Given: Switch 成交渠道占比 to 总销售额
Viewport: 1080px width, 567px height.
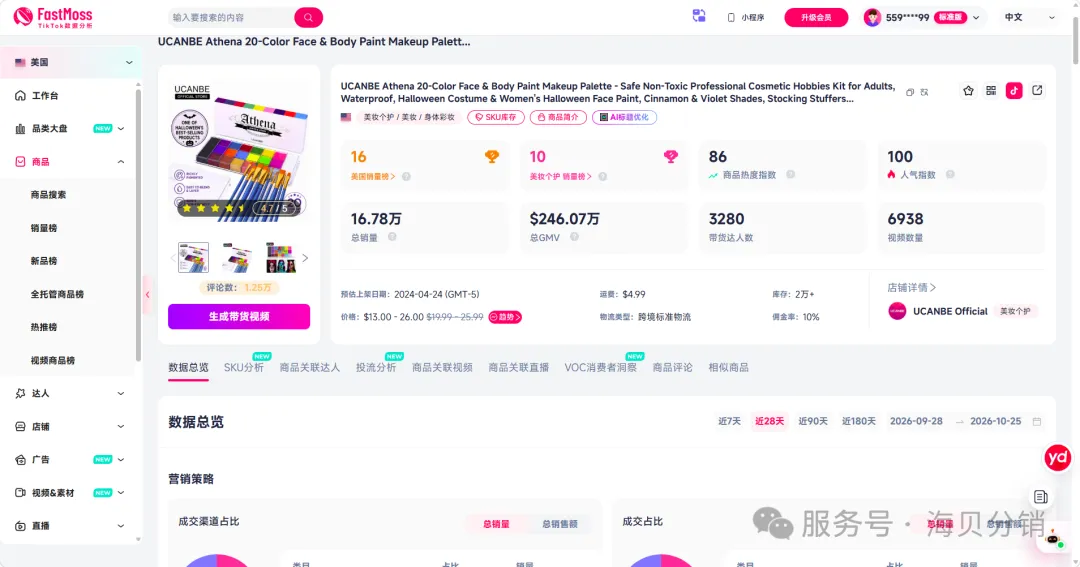Looking at the screenshot, I should (560, 524).
